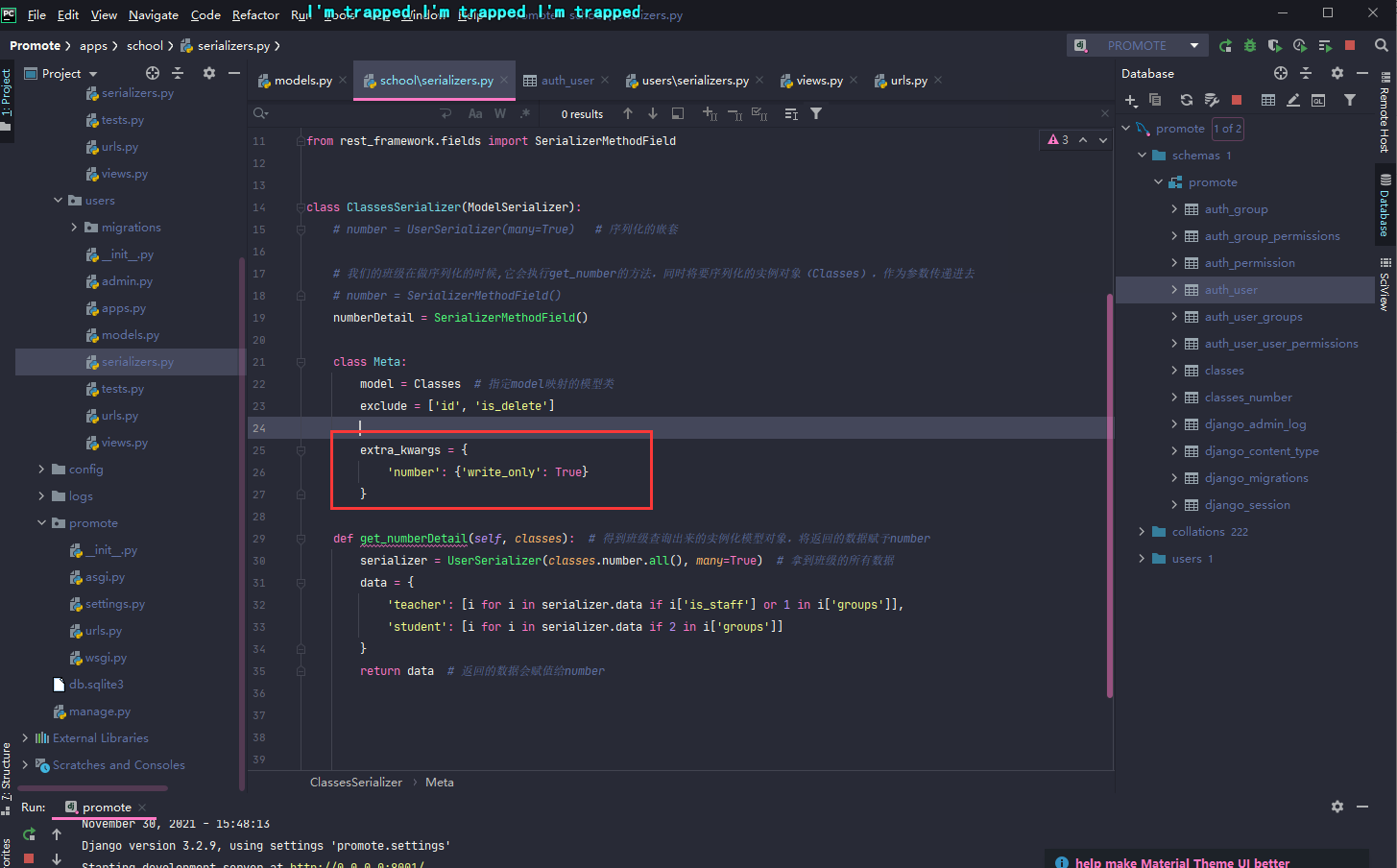Start debugging with the green bug icon

[1250, 45]
